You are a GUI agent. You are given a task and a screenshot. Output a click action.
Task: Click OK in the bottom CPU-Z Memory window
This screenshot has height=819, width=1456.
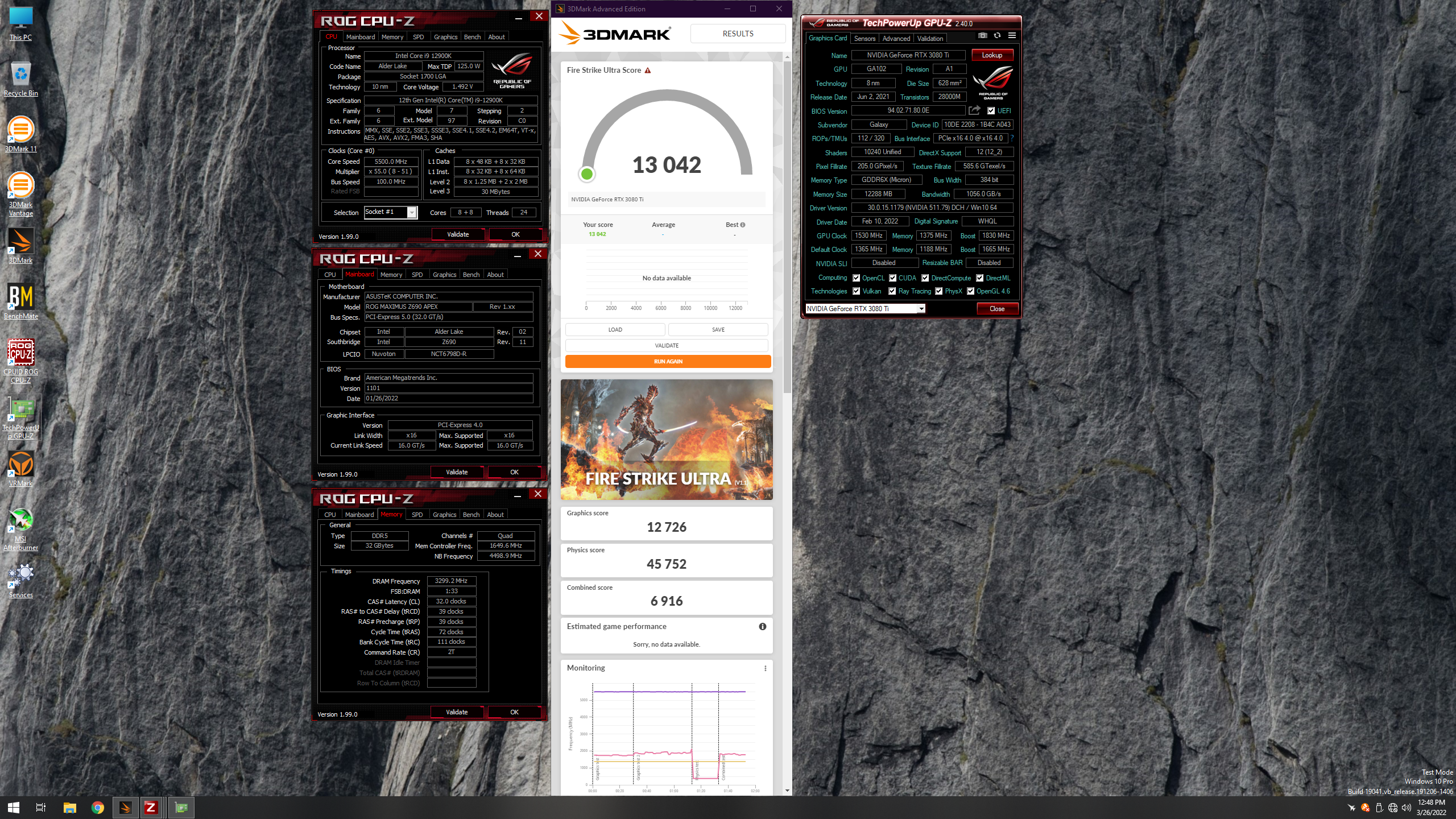(x=514, y=712)
